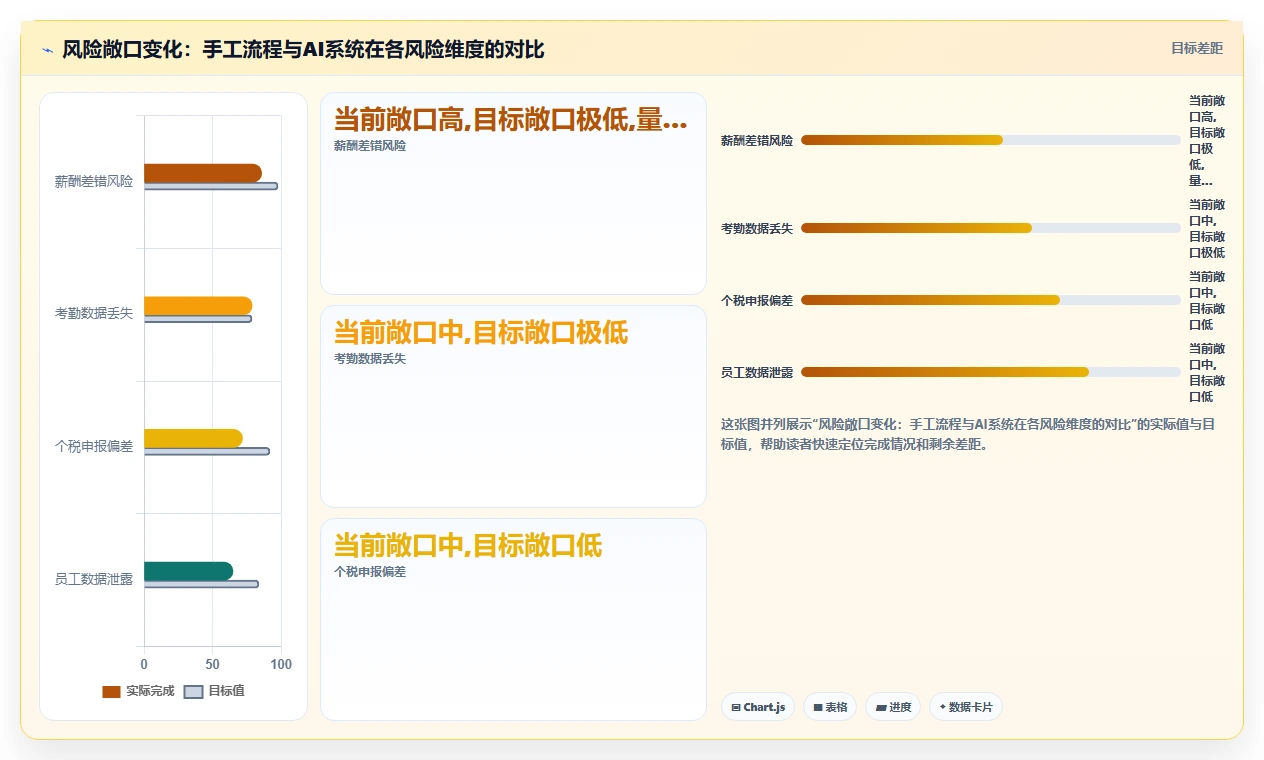1264x760 pixels.
Task: Open the 当前敞口高,目标敞口极低 data card
Action: coord(513,193)
